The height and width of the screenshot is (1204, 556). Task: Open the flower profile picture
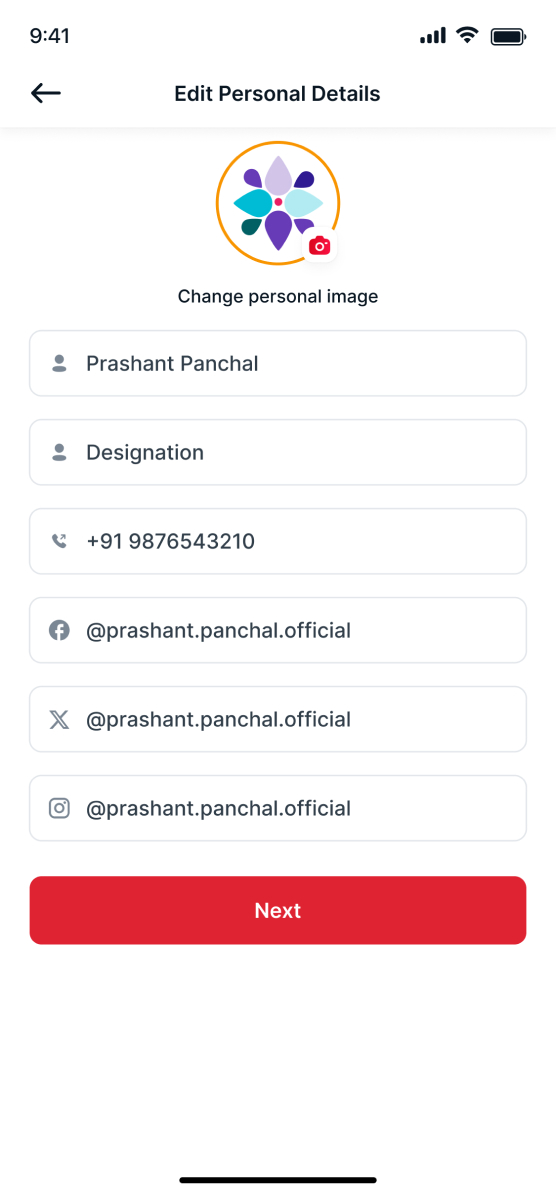coord(278,203)
